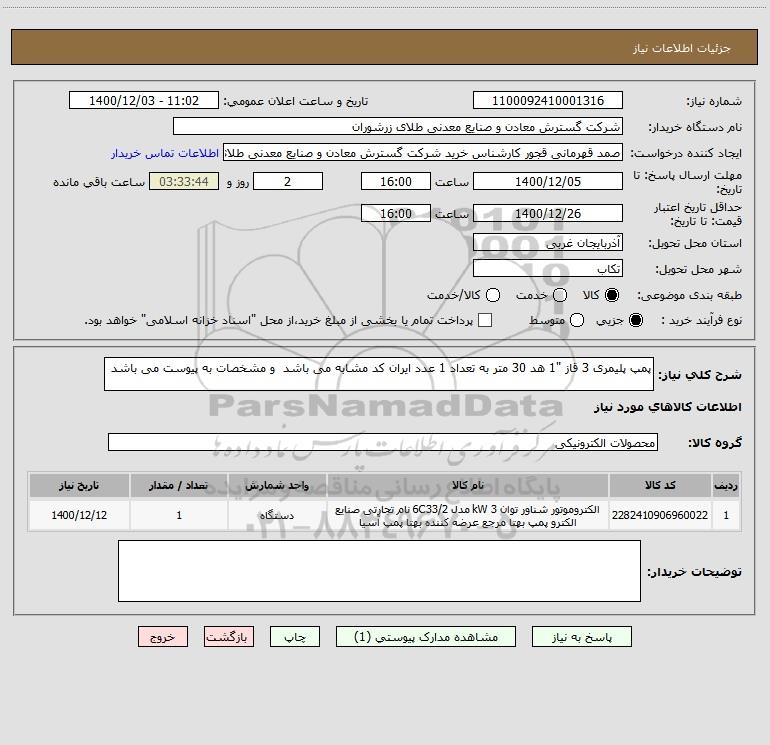The height and width of the screenshot is (745, 770).
Task: Choose جزیی purchase process type
Action: click(x=636, y=320)
